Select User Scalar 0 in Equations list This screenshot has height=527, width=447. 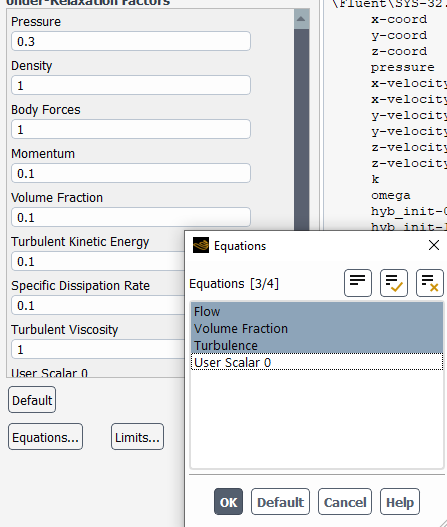tap(317, 362)
